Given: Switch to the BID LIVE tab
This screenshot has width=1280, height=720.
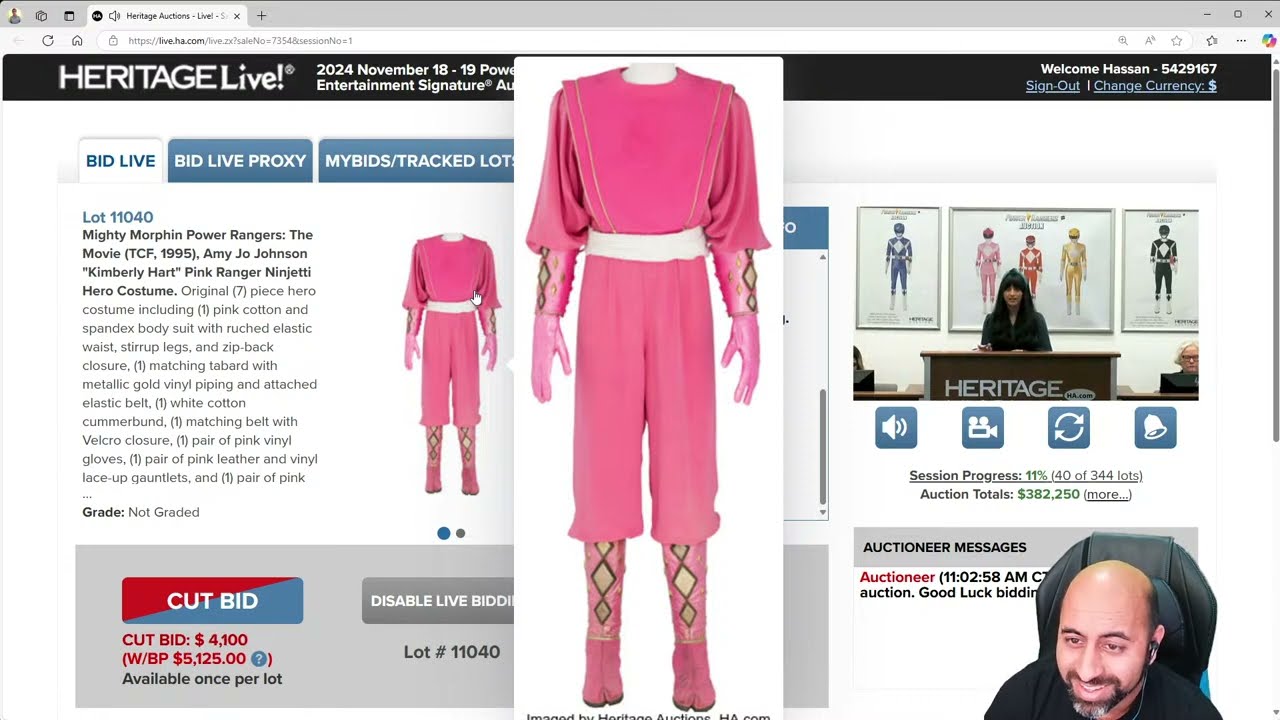Looking at the screenshot, I should pyautogui.click(x=120, y=161).
